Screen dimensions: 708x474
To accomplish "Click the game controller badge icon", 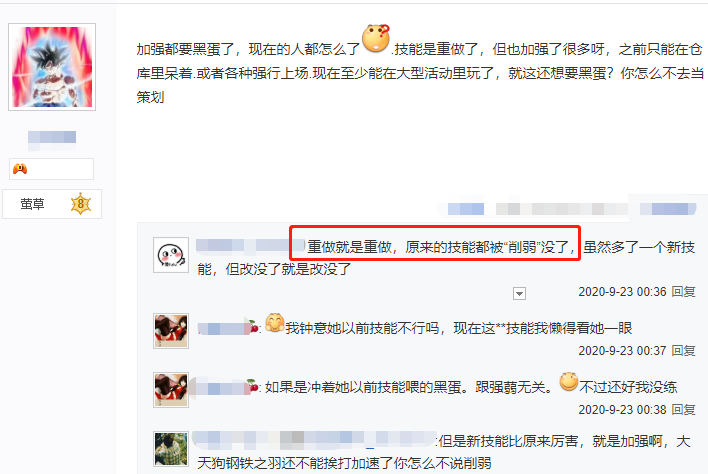I will (x=20, y=169).
